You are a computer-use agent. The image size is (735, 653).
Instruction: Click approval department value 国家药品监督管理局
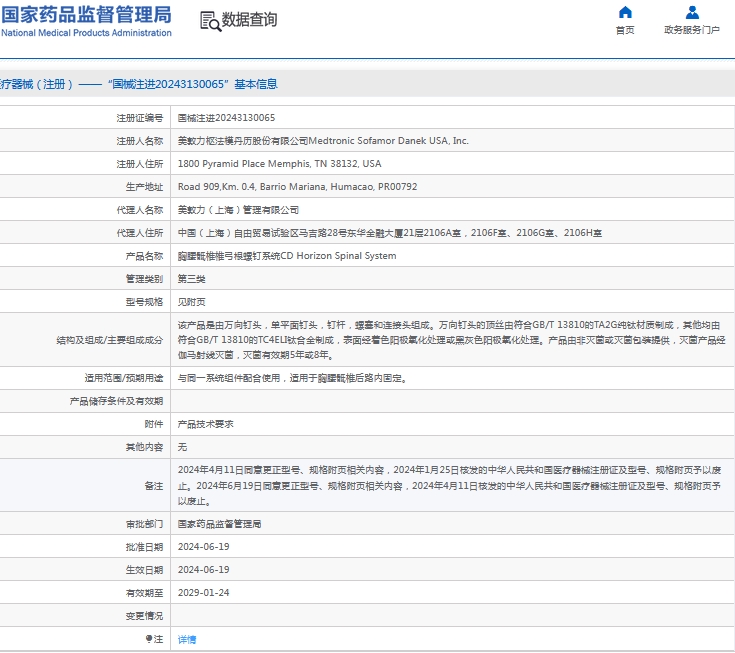pyautogui.click(x=219, y=524)
